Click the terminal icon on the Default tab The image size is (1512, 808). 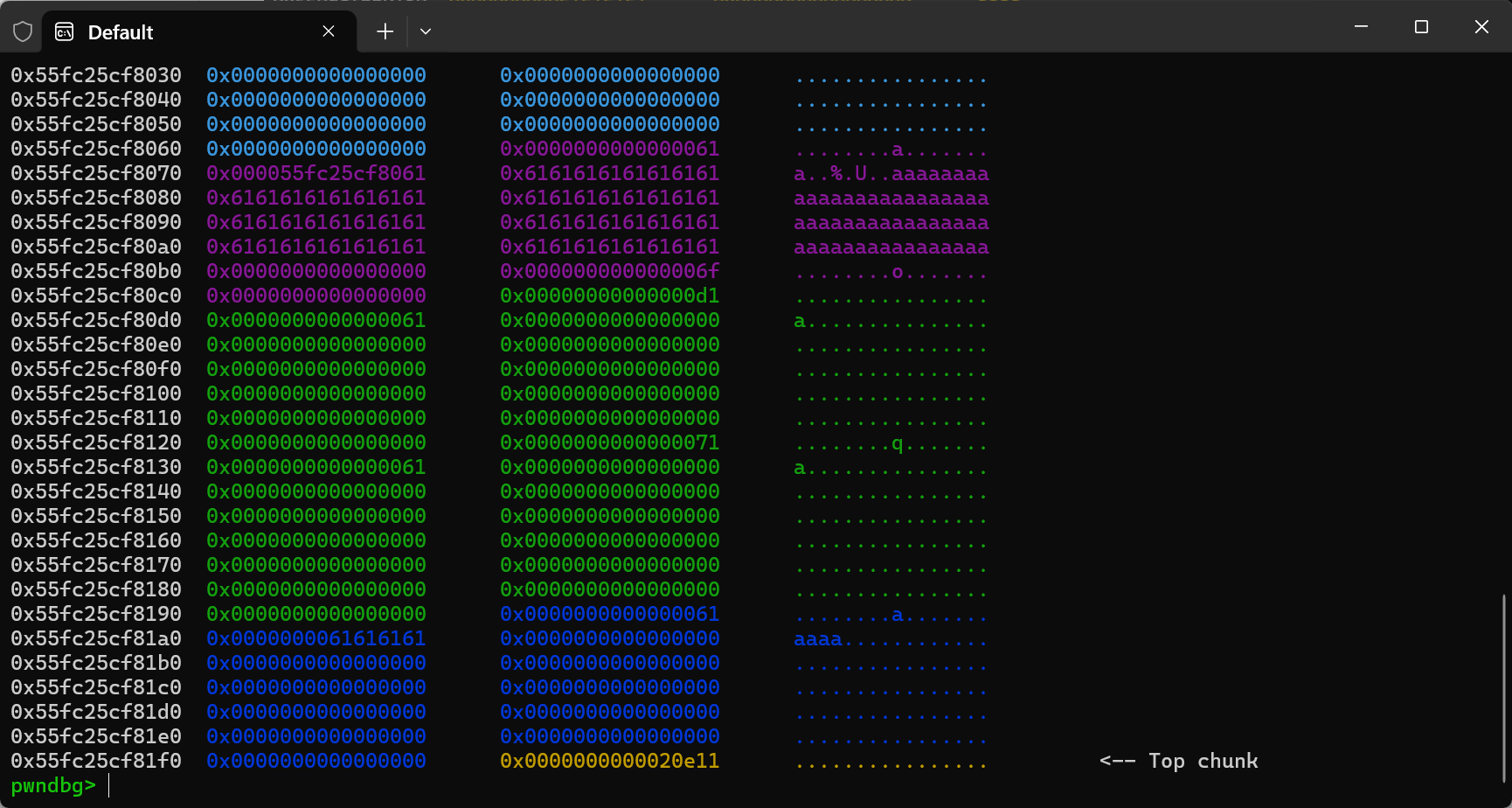(x=65, y=32)
